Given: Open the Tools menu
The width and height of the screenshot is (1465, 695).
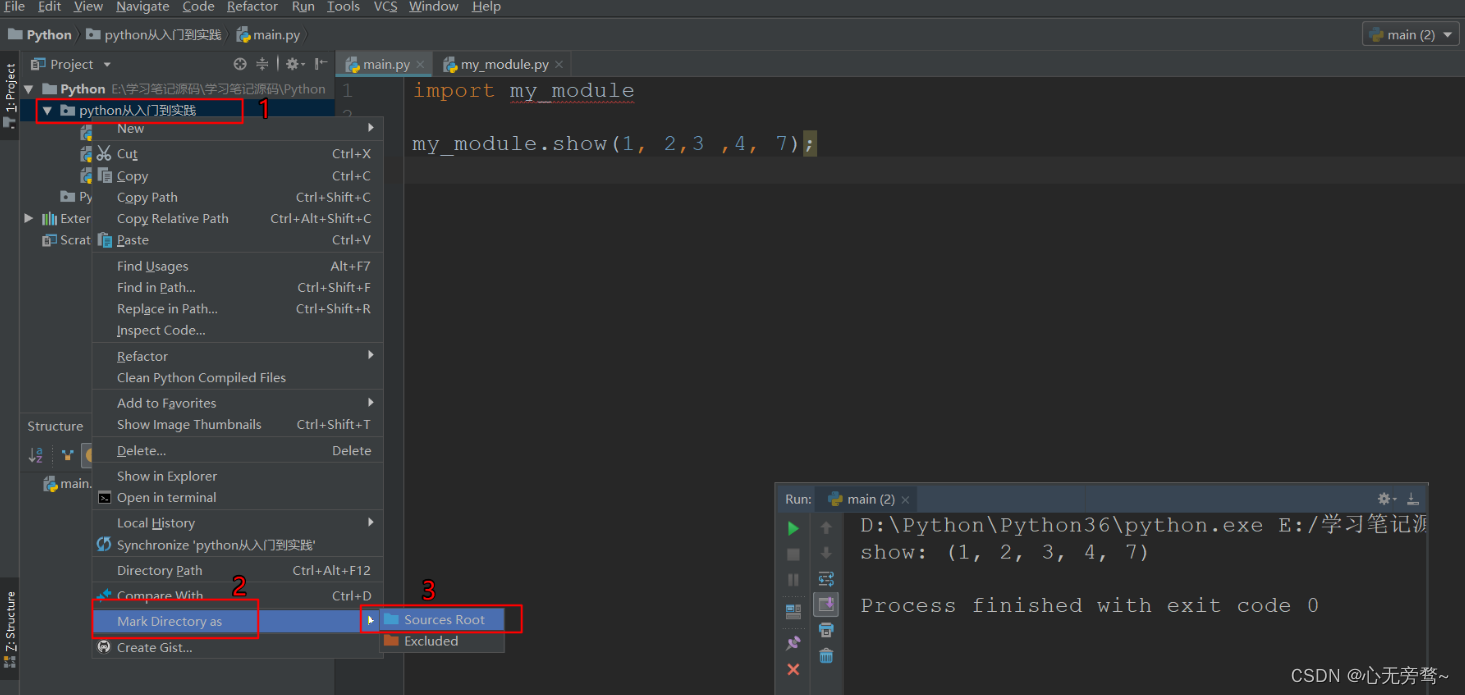Looking at the screenshot, I should point(343,7).
